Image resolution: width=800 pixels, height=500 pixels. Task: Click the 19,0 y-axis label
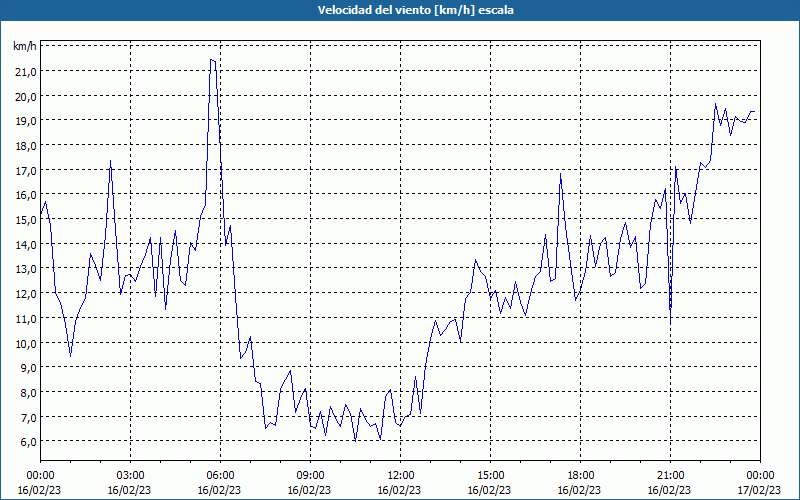tap(26, 121)
